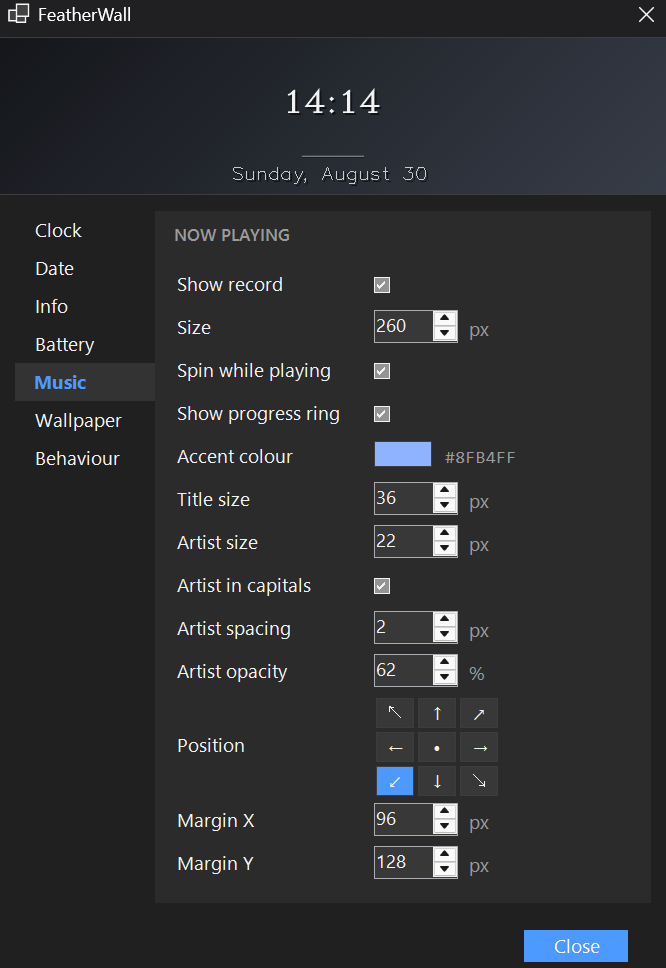666x968 pixels.
Task: Set position to middle-right arrow
Action: pyautogui.click(x=479, y=748)
